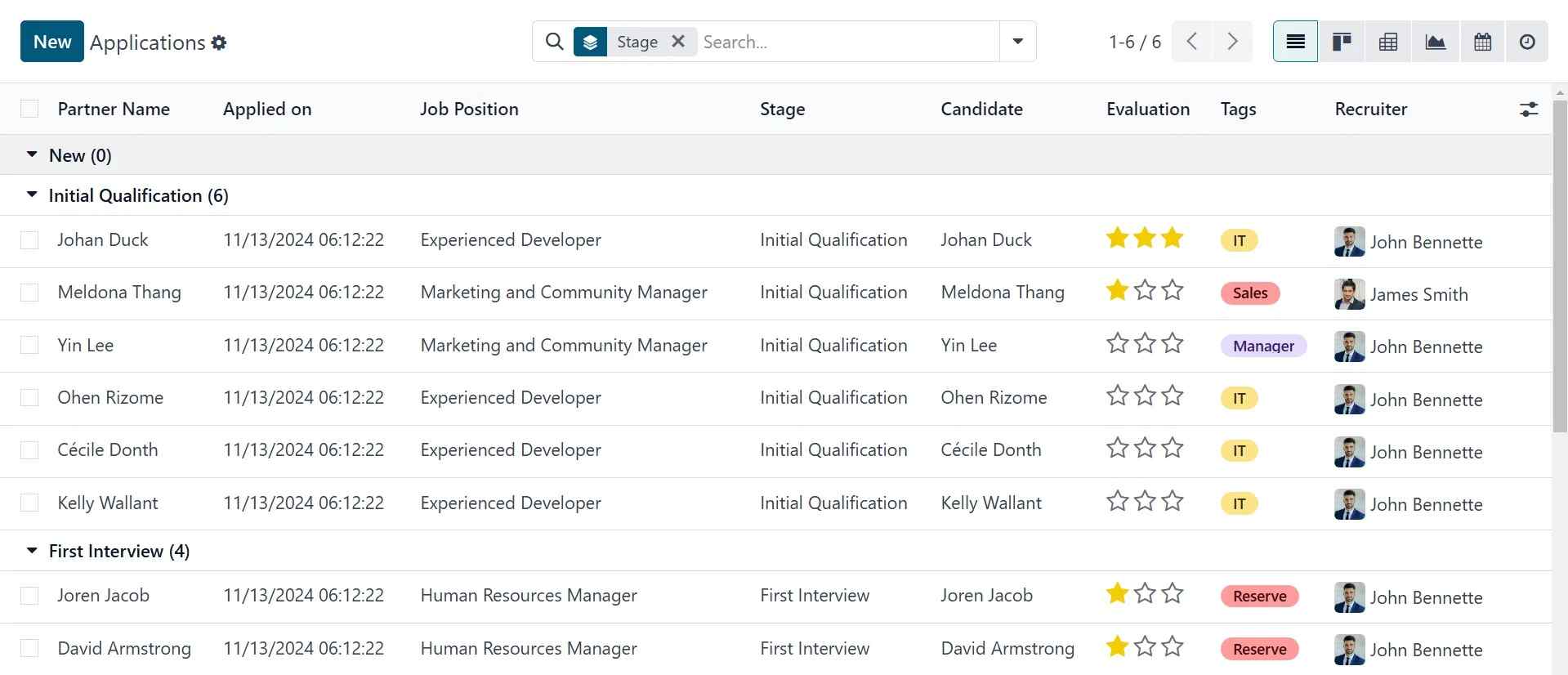This screenshot has width=1568, height=675.
Task: Remove the Stage filter facet
Action: click(678, 41)
